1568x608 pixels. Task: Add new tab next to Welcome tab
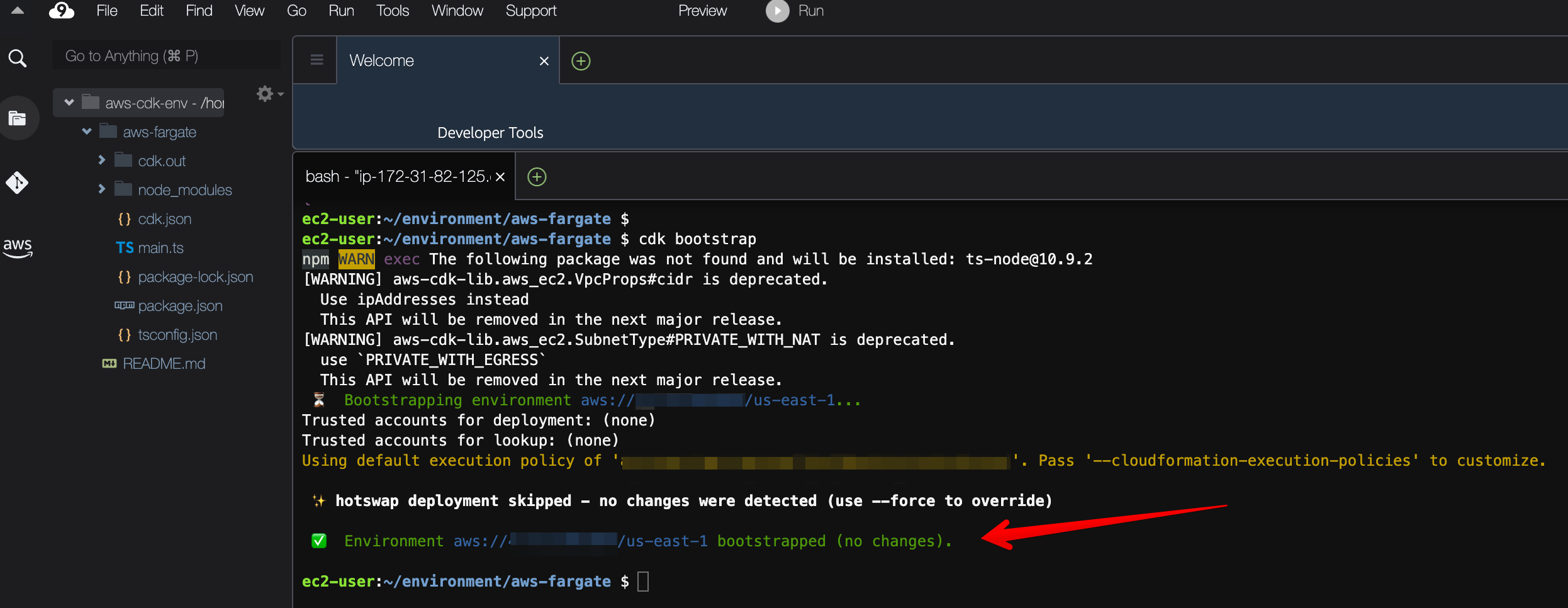coord(580,61)
